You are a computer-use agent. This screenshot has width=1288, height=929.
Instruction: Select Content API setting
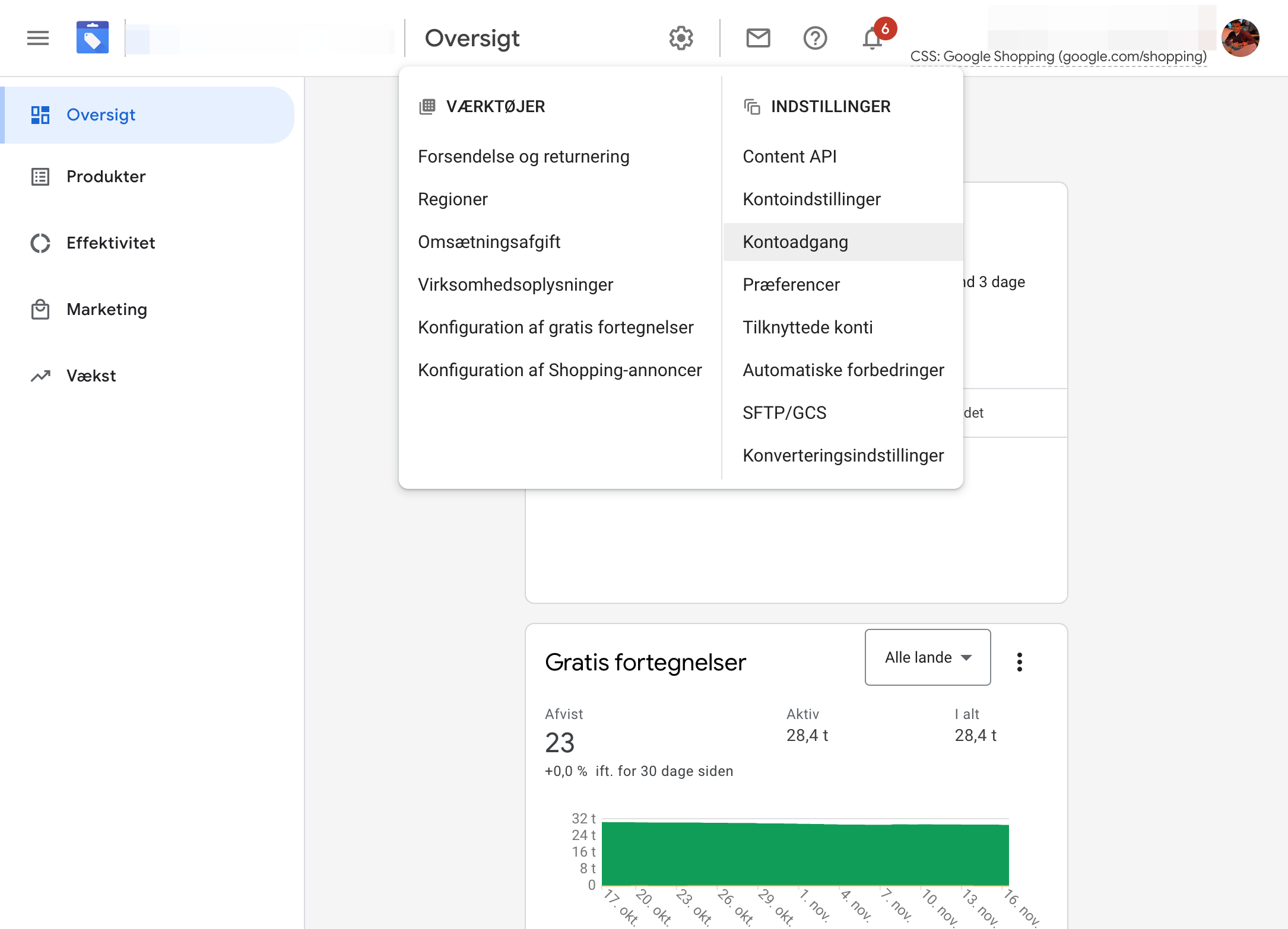tap(789, 157)
